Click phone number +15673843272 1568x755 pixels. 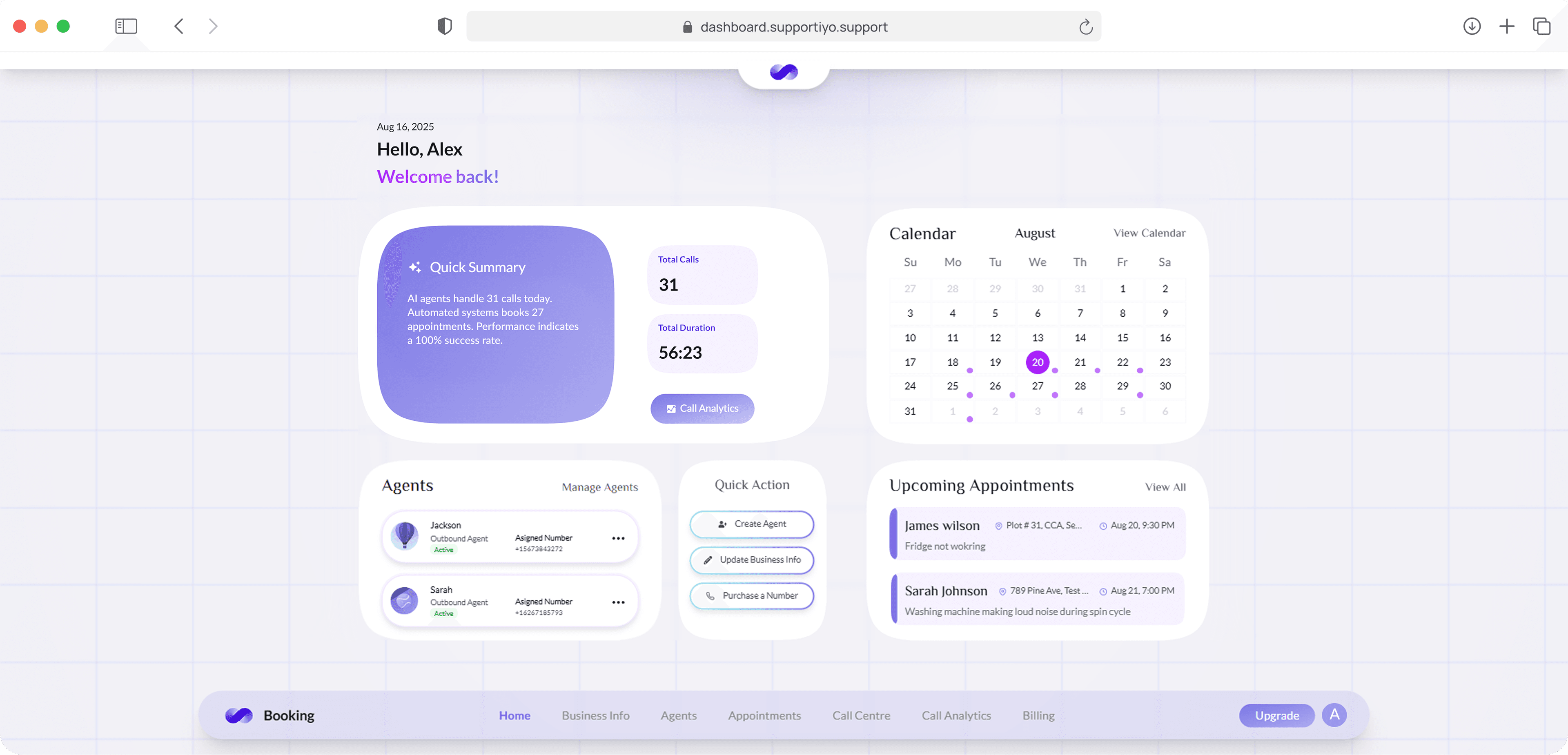538,549
